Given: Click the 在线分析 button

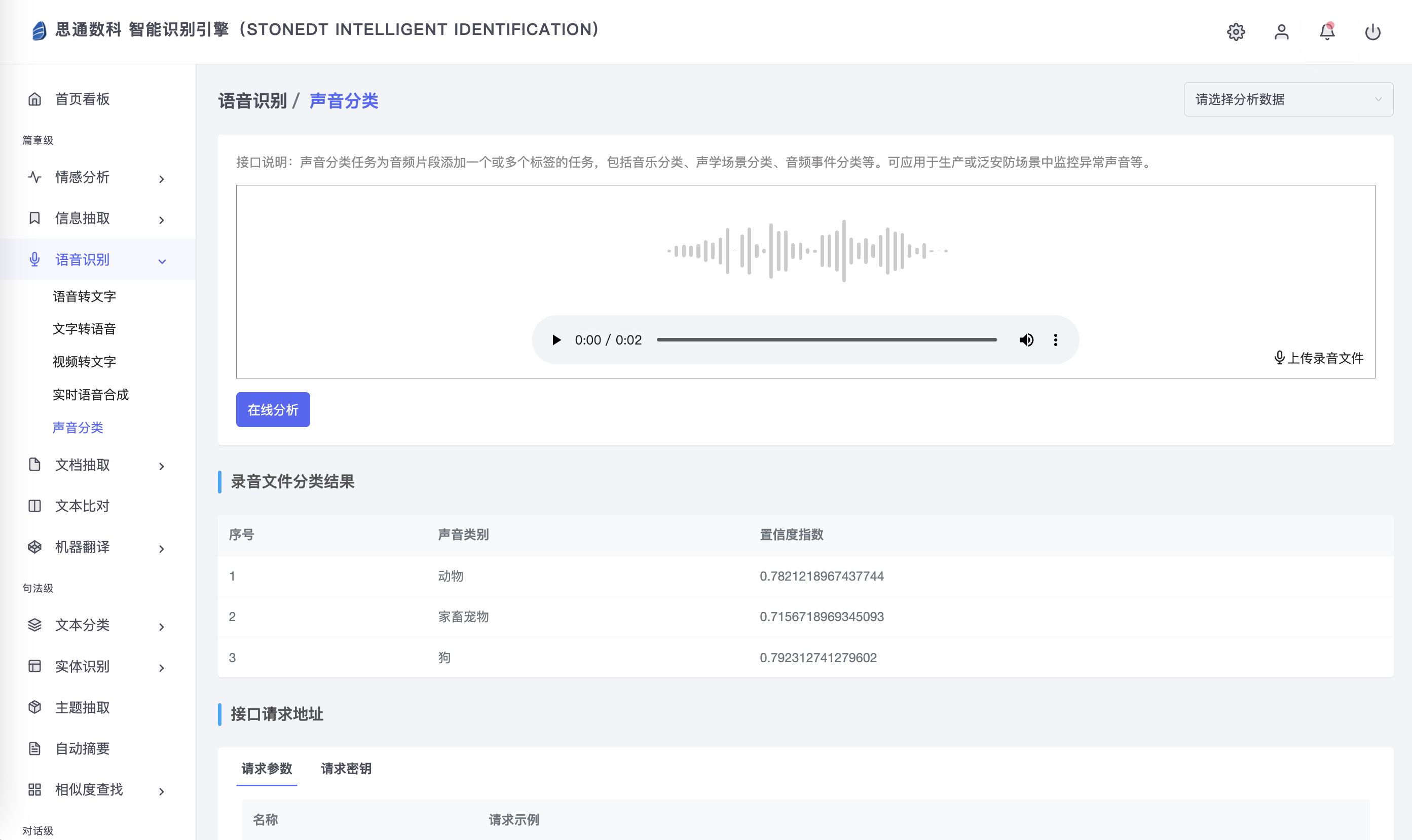Looking at the screenshot, I should point(273,409).
